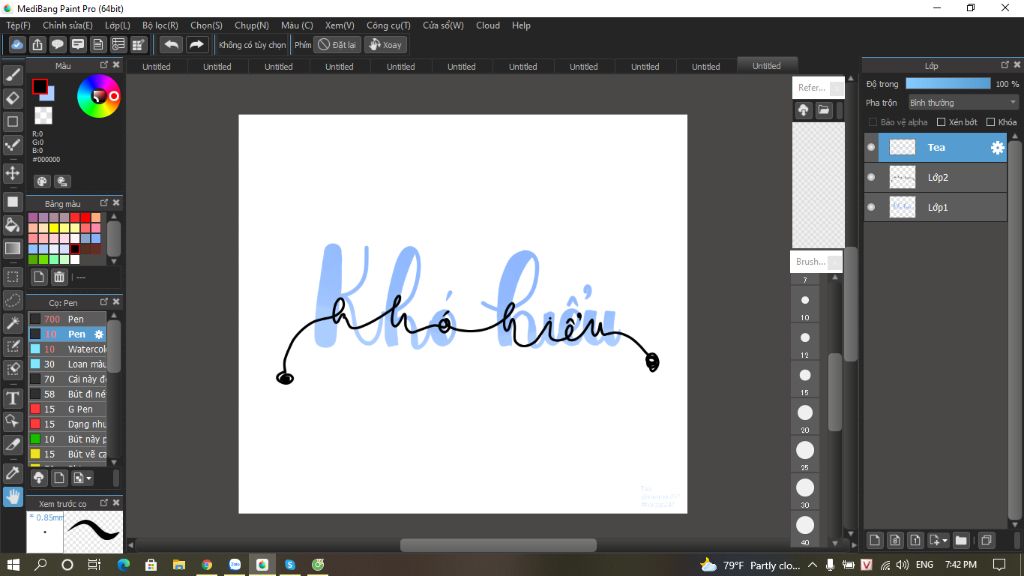Toggle visibility of Tea layer
This screenshot has height=576, width=1024.
point(871,148)
